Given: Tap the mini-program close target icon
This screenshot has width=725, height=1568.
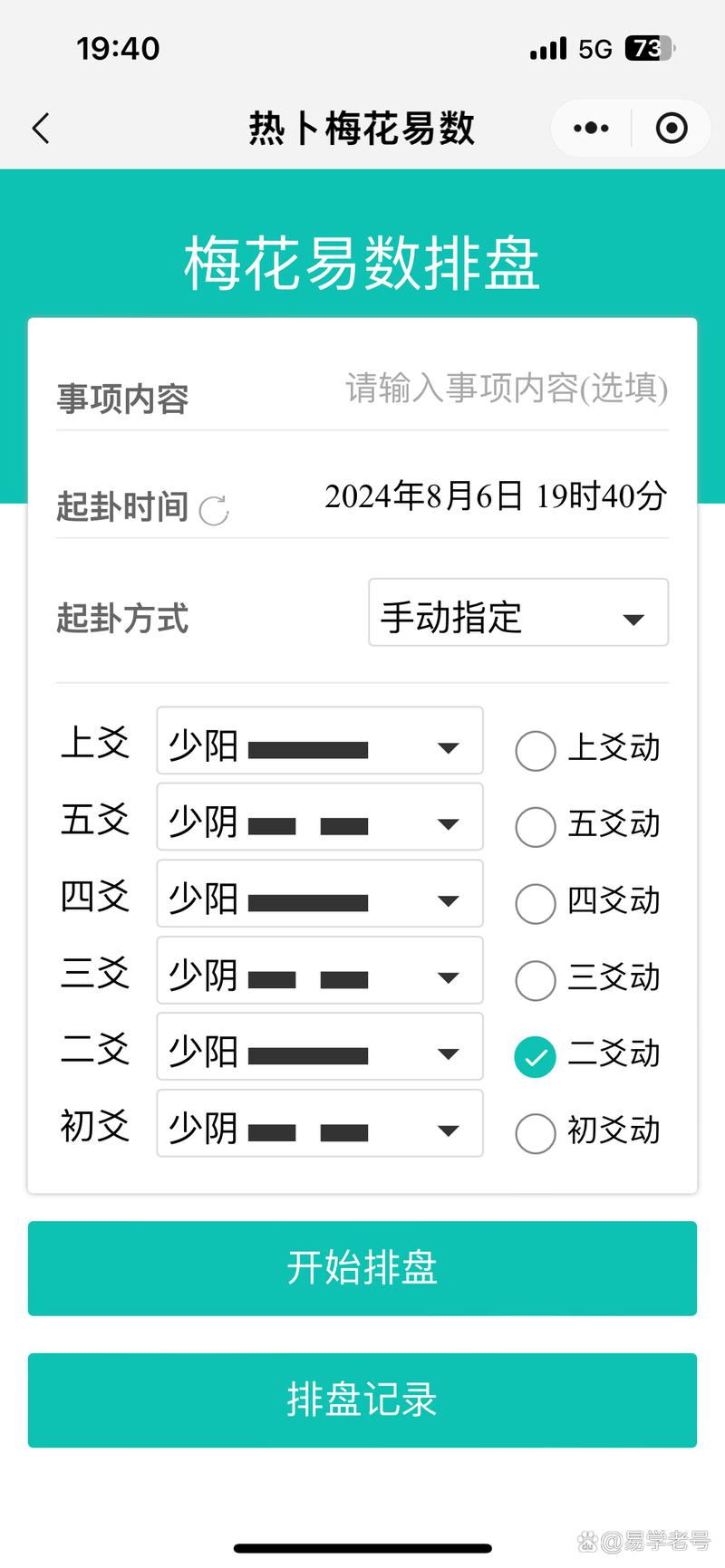Looking at the screenshot, I should click(x=671, y=129).
